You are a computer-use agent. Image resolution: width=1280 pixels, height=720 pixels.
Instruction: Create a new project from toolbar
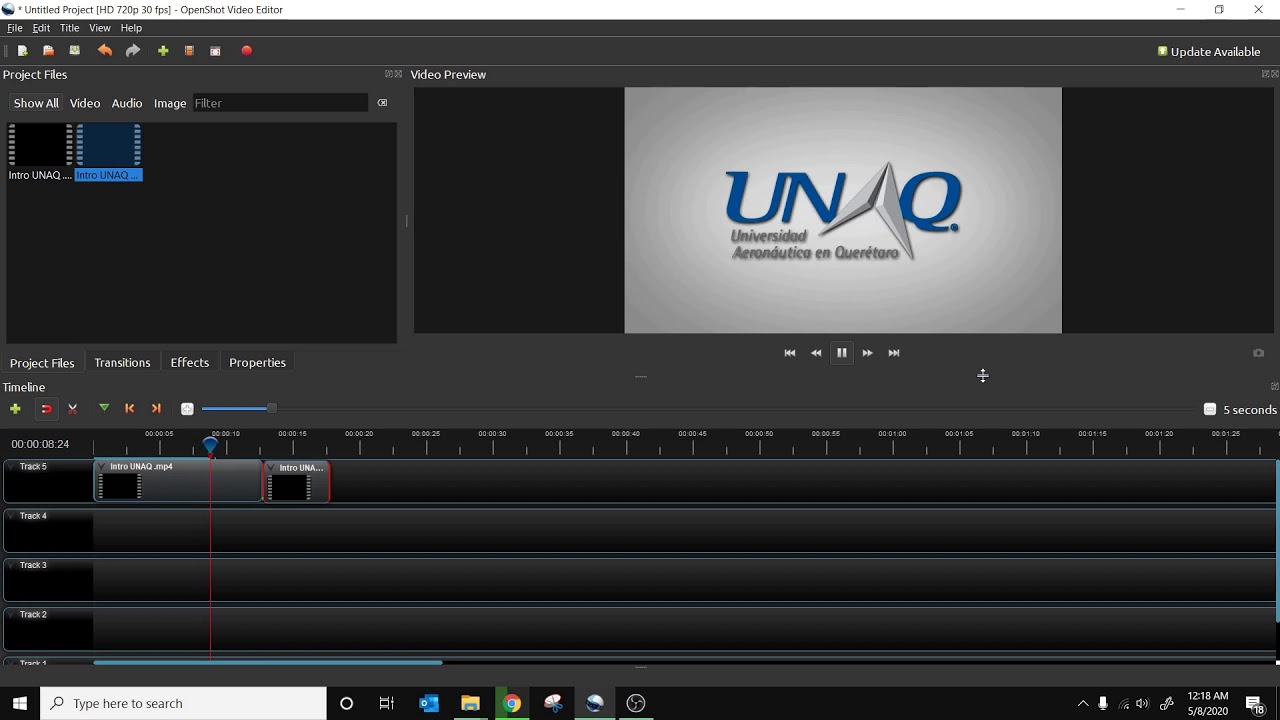coord(22,51)
